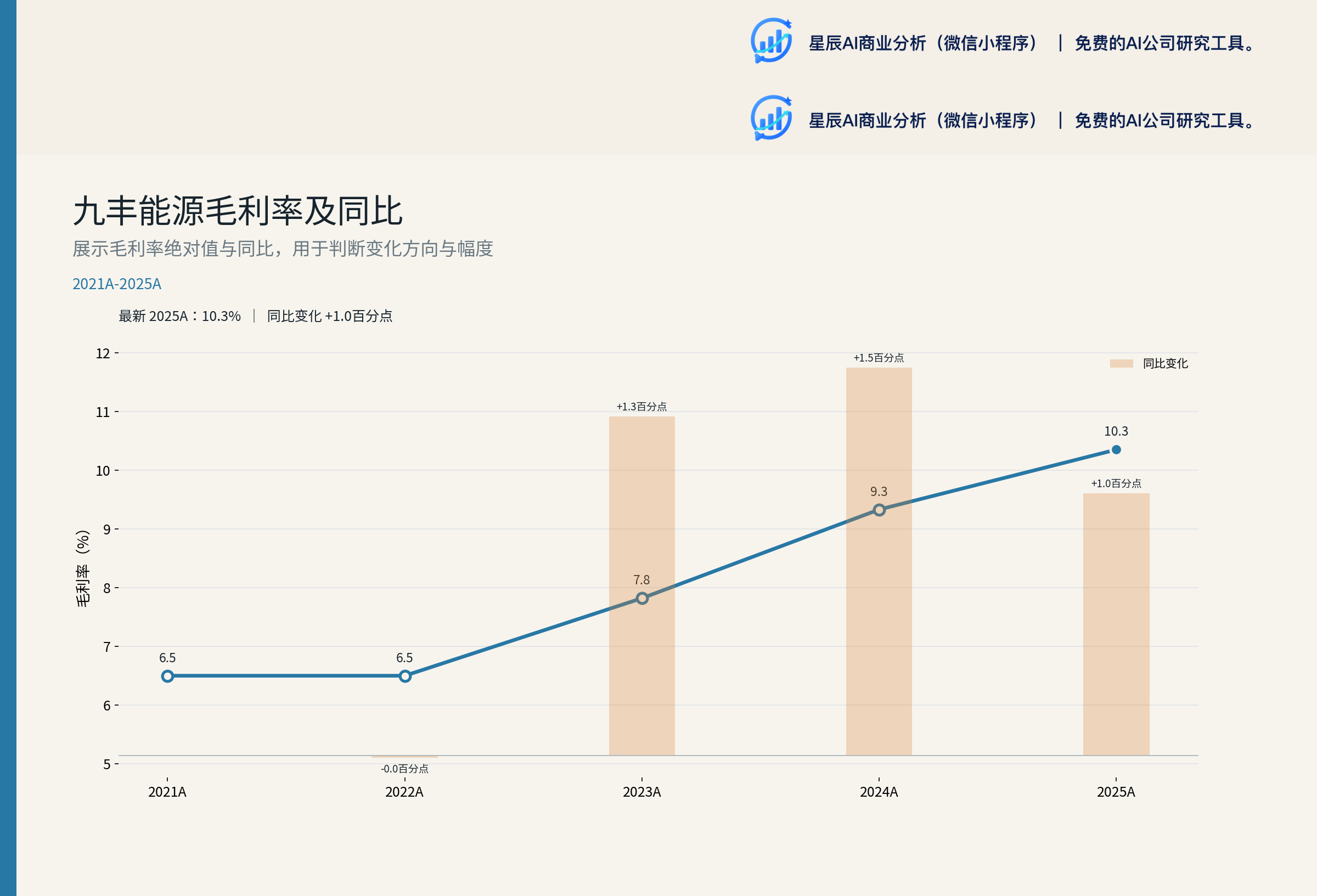Click the y-axis tick label 6
1317x896 pixels.
click(x=106, y=706)
